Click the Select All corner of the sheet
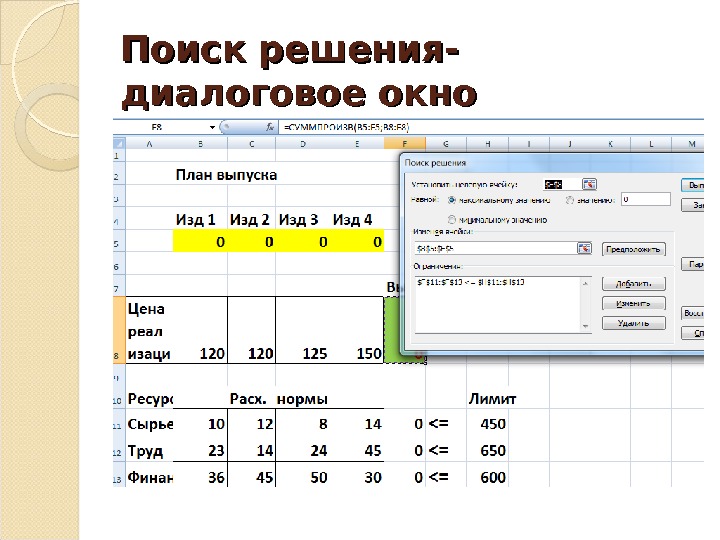The width and height of the screenshot is (720, 540). pos(119,144)
